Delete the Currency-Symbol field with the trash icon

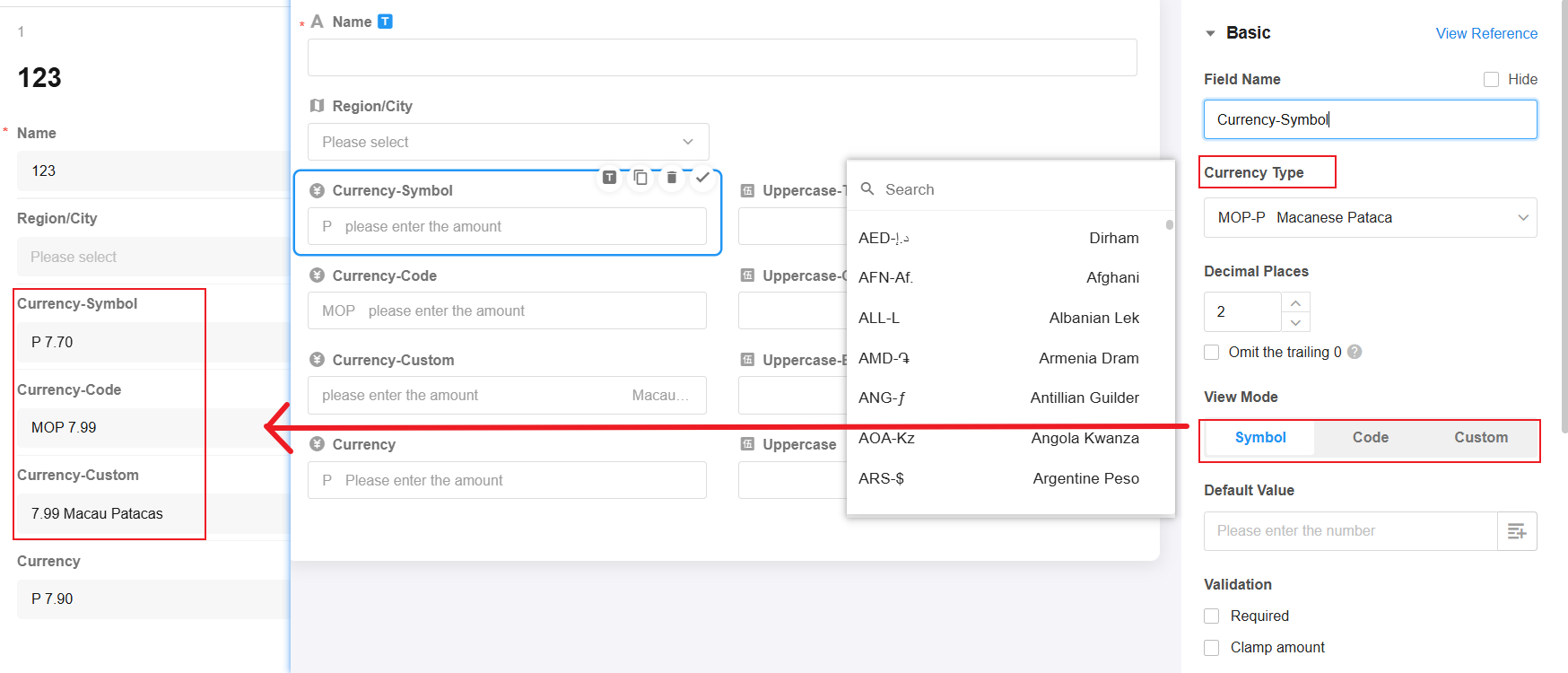[x=672, y=178]
